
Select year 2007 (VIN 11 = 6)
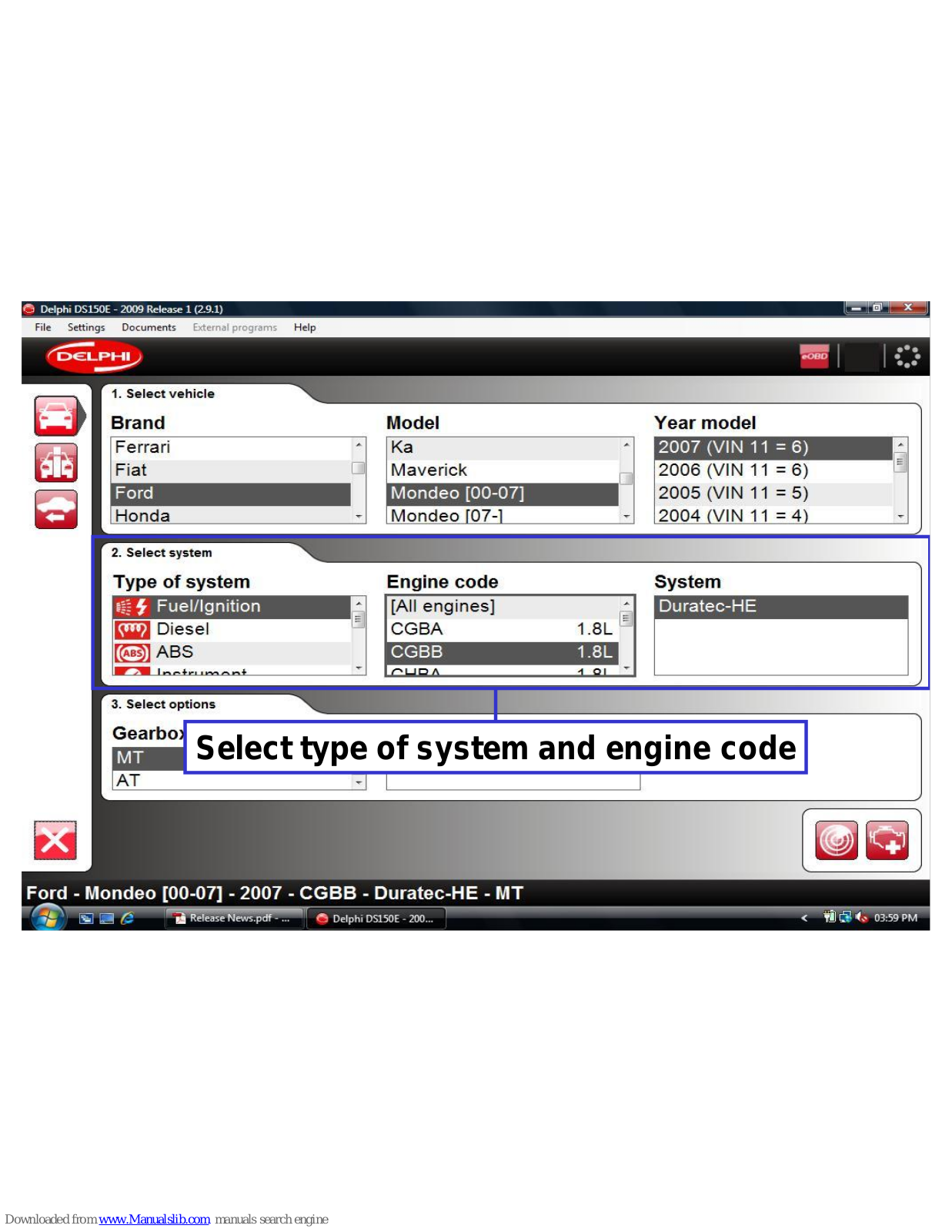pyautogui.click(x=773, y=447)
